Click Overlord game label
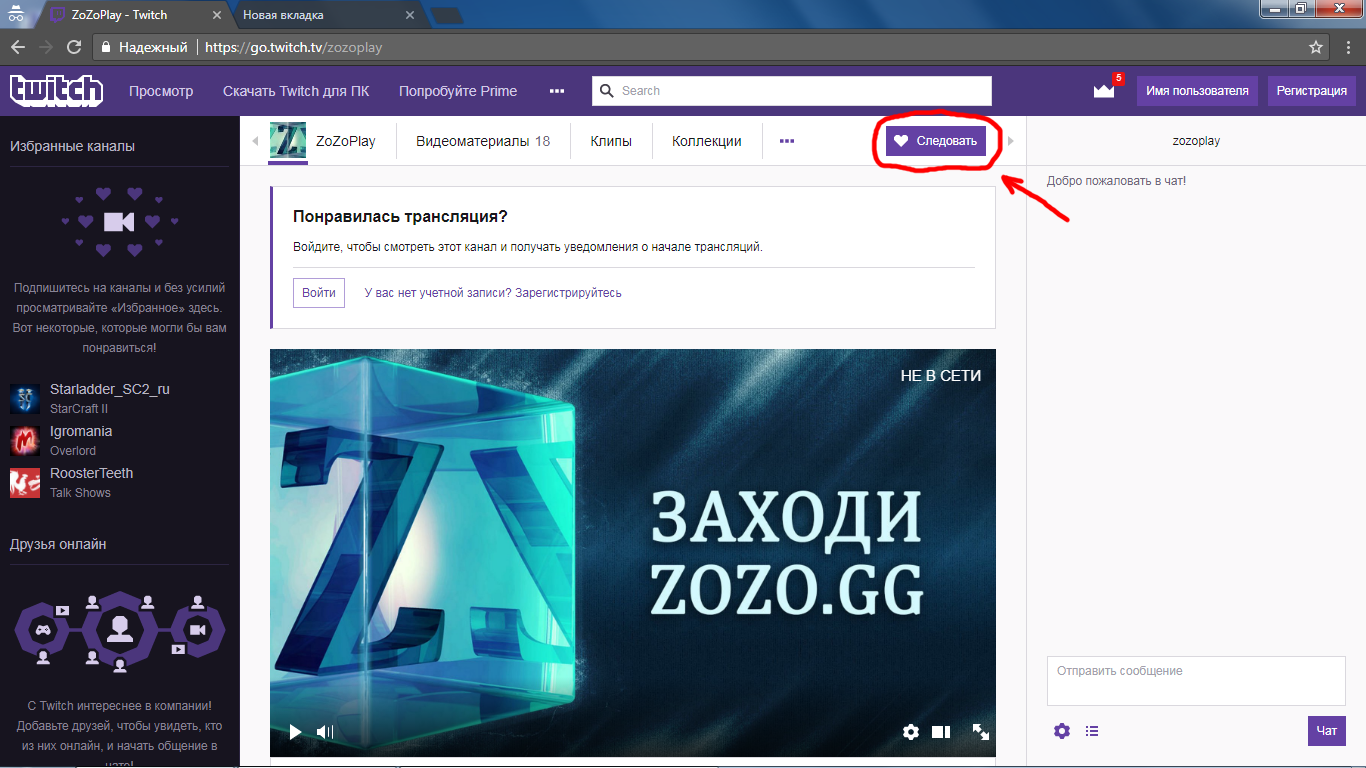 (x=73, y=451)
